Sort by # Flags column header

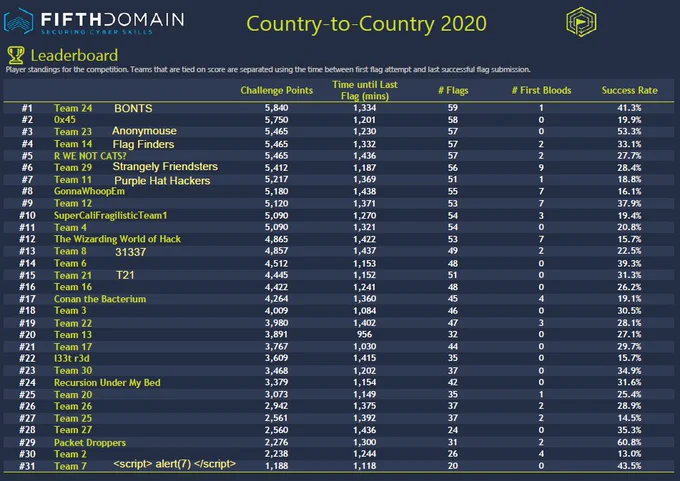(x=453, y=90)
